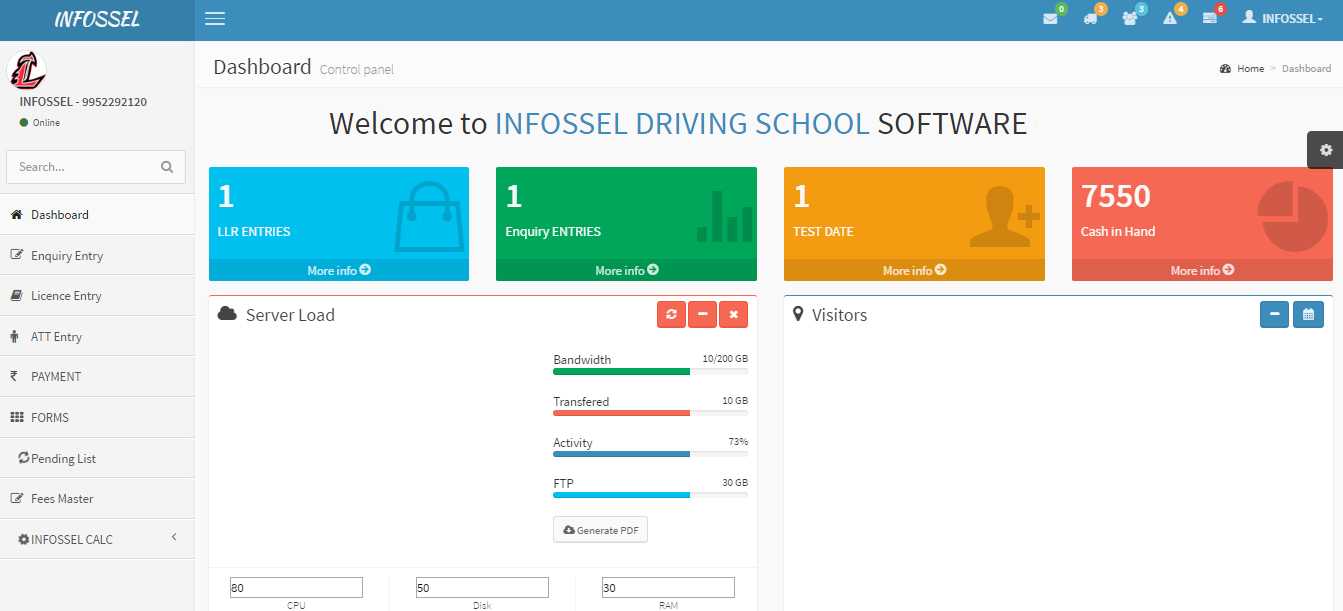Image resolution: width=1343 pixels, height=611 pixels.
Task: Click the 7550 cash value
Action: (1116, 196)
